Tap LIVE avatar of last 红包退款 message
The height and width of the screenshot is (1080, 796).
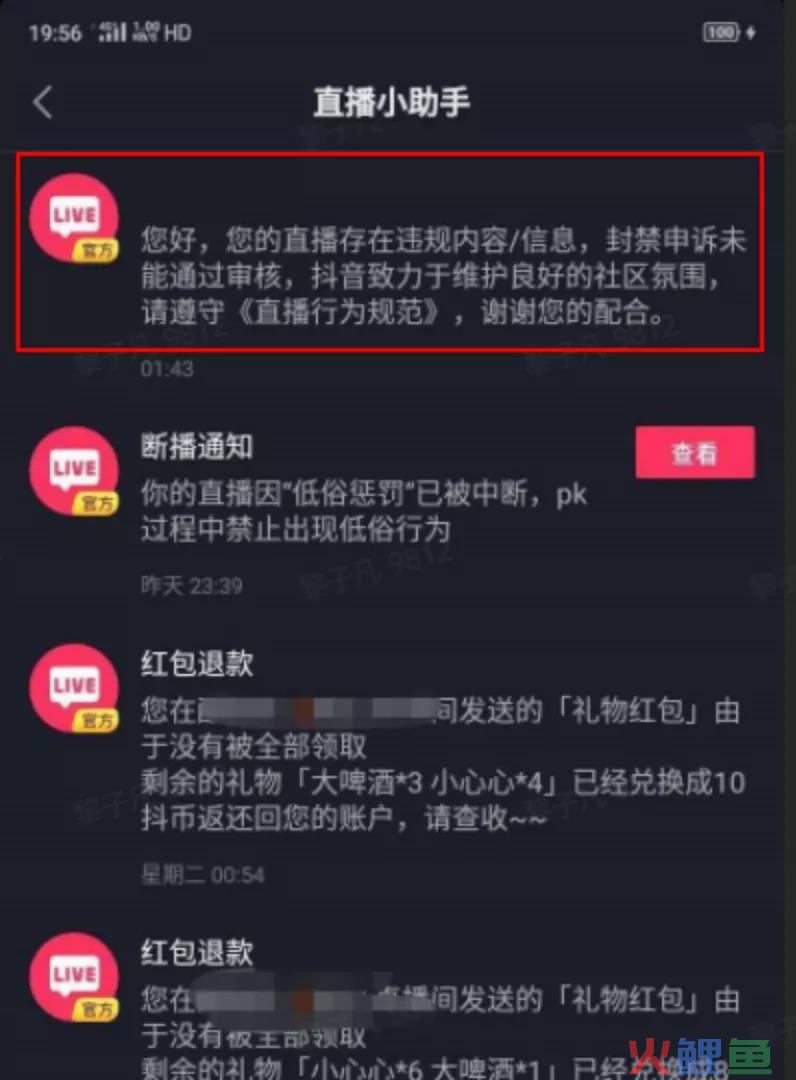pos(74,977)
